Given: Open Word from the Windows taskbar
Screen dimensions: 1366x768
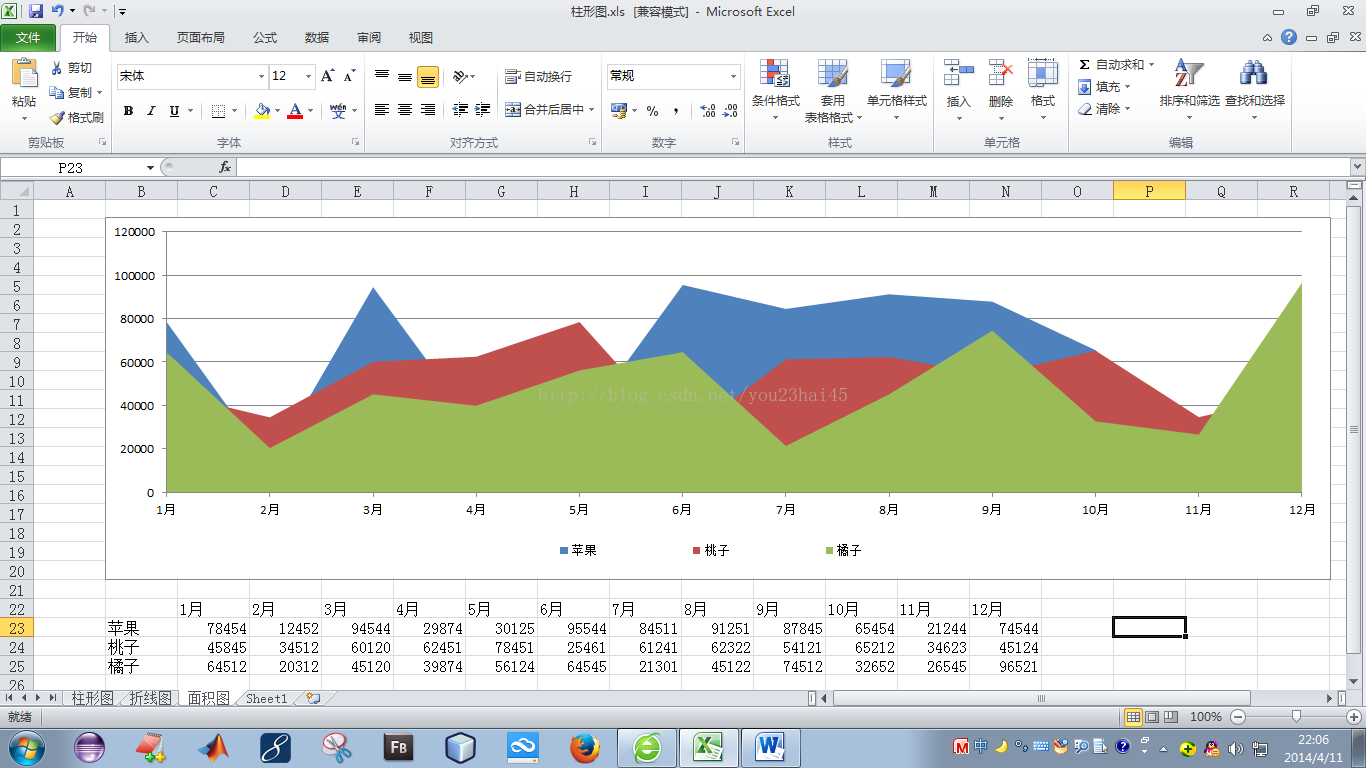Looking at the screenshot, I should pos(770,747).
